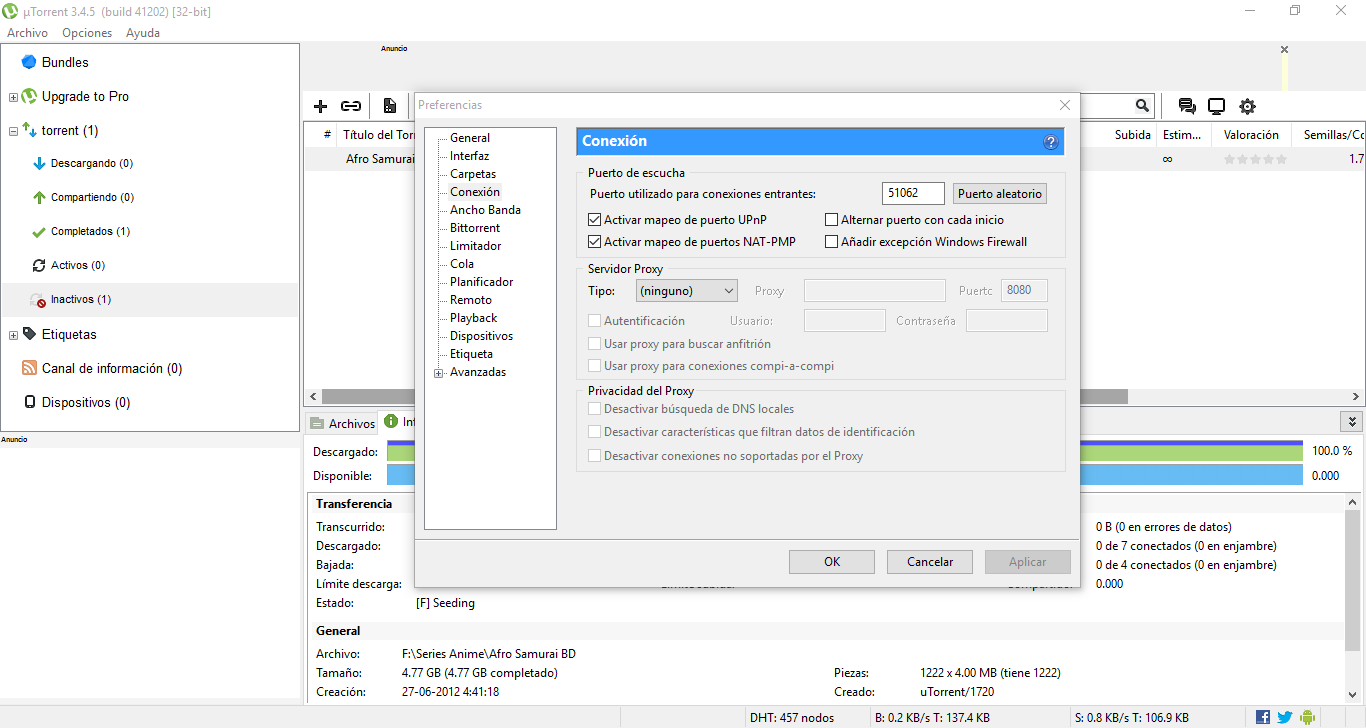Select Limitador in preferences tree
This screenshot has height=728, width=1366.
[475, 246]
